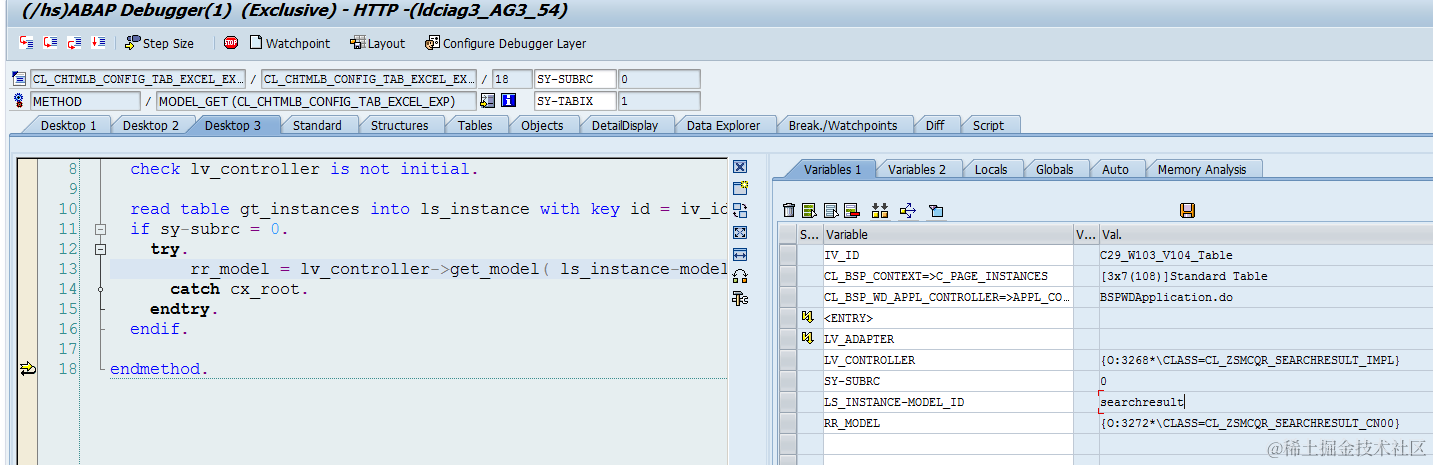Image resolution: width=1433 pixels, height=465 pixels.
Task: Open the Tables tab
Action: [x=475, y=125]
